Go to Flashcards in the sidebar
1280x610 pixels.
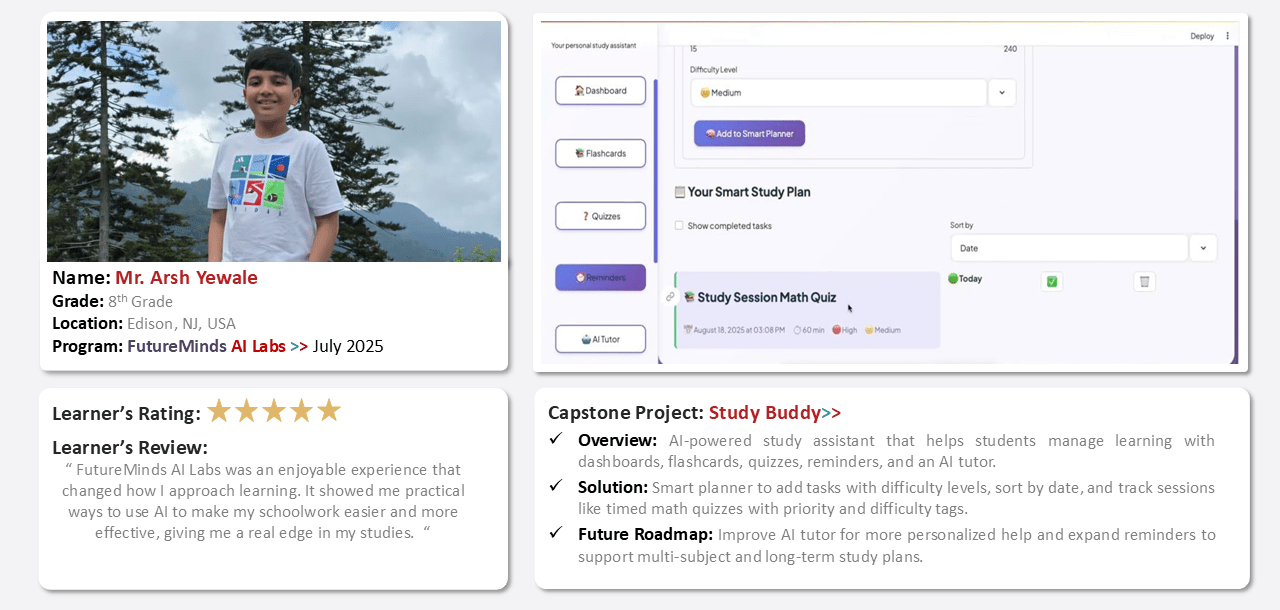(600, 153)
